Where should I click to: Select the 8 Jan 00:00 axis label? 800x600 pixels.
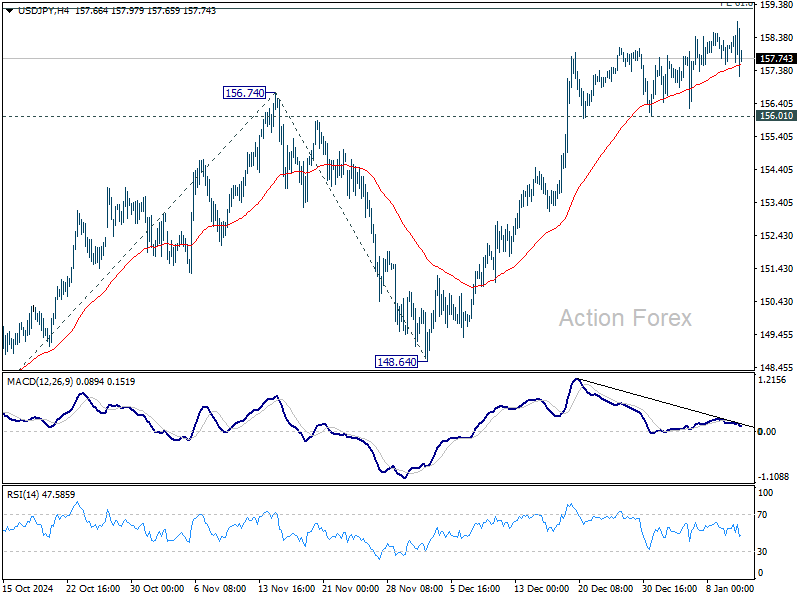[728, 589]
